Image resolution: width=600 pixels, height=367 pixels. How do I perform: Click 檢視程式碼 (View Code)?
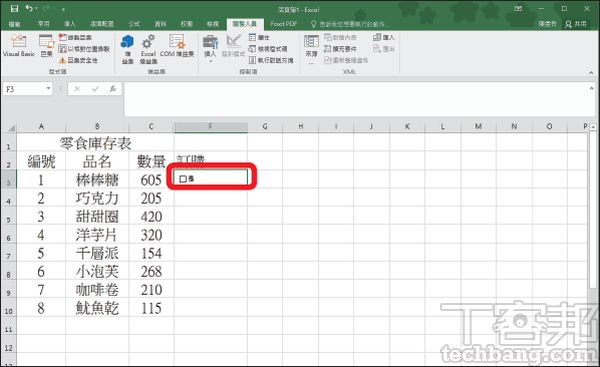[268, 49]
